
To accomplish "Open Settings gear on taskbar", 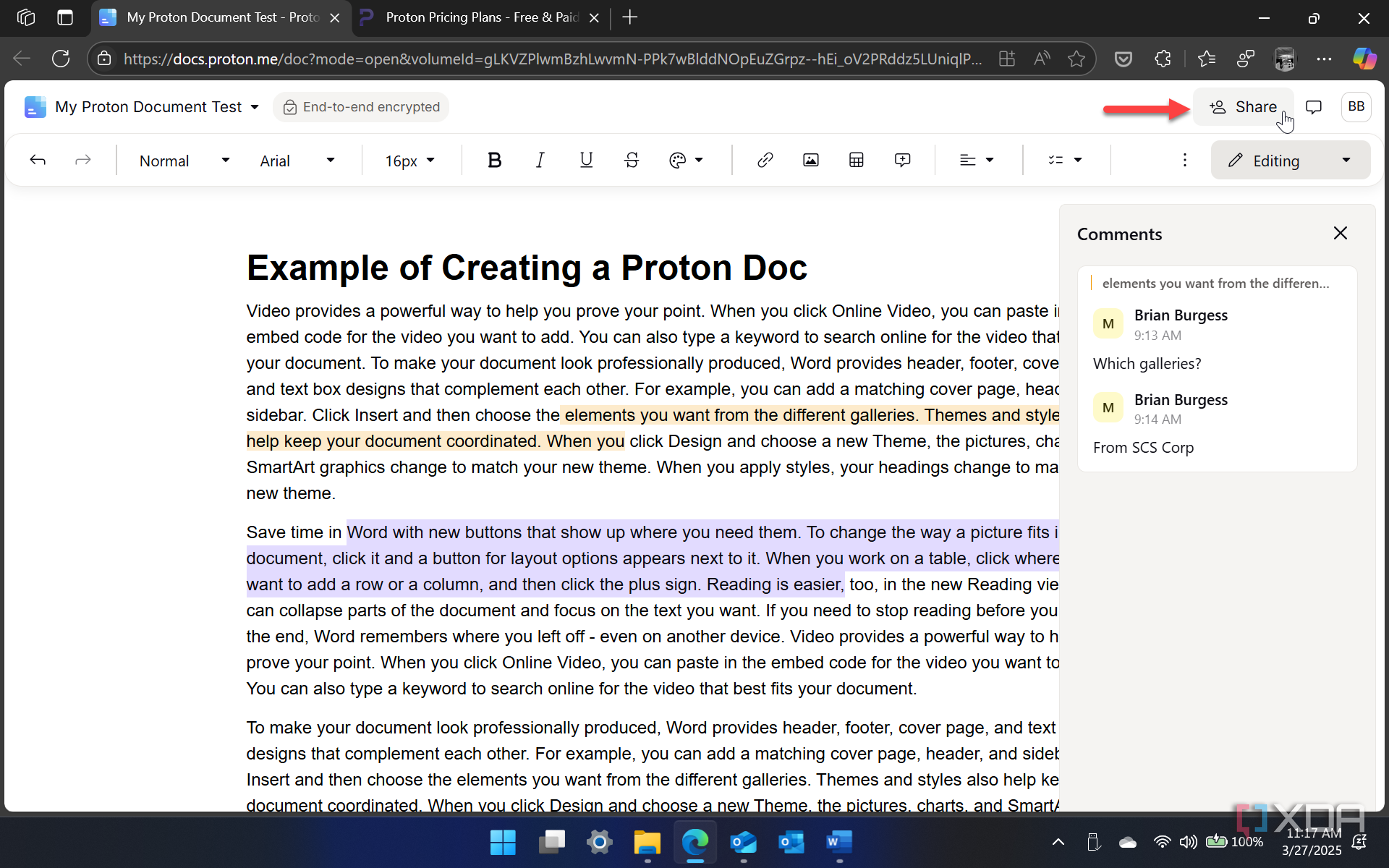I will click(599, 842).
